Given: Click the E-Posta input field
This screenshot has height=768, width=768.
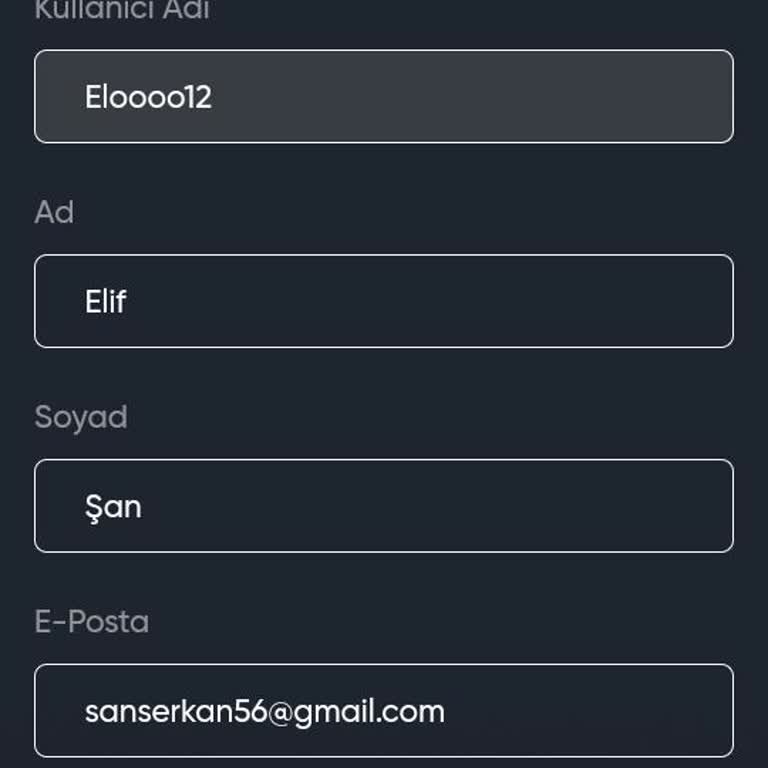Looking at the screenshot, I should (x=384, y=711).
